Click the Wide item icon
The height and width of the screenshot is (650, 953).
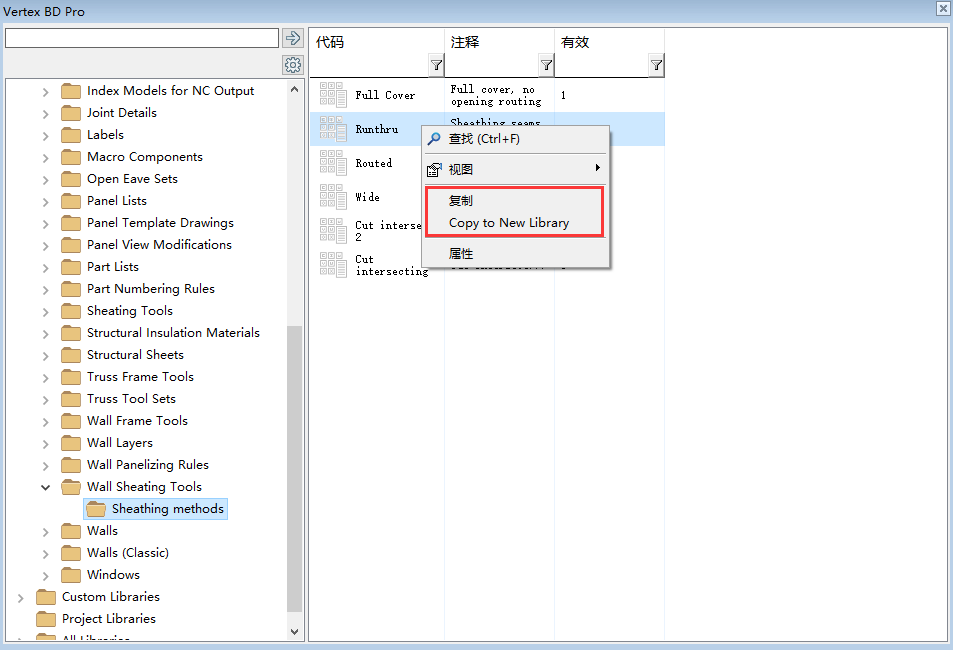tap(333, 197)
